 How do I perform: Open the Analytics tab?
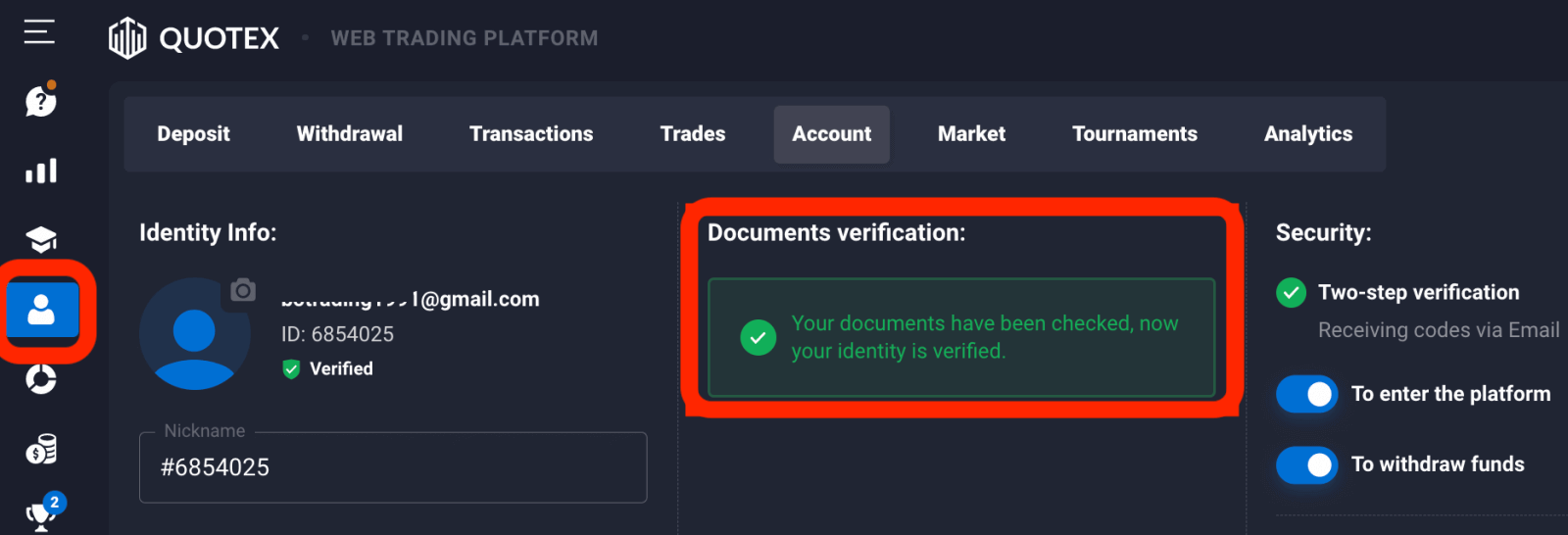[1308, 134]
